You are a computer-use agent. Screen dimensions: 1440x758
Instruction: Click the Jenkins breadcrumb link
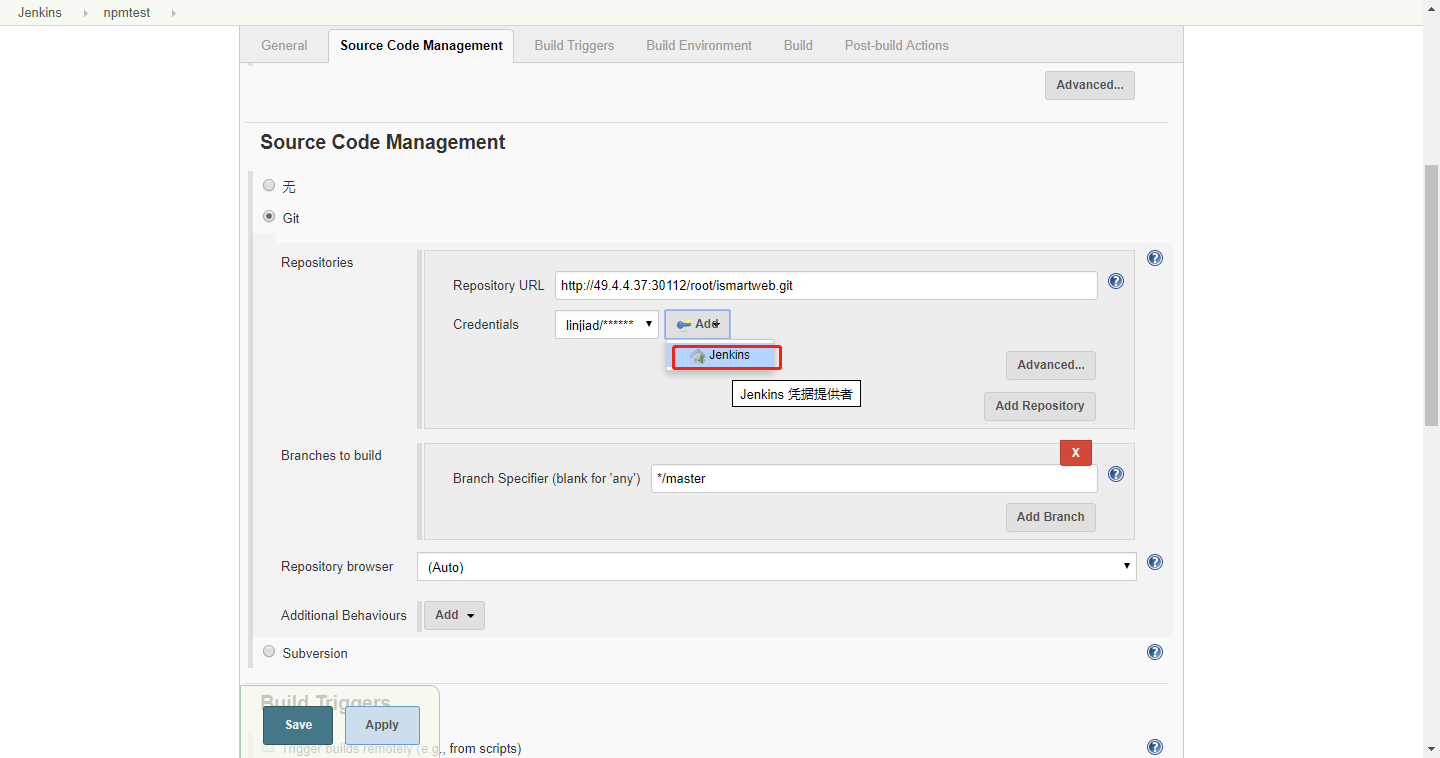pos(40,13)
